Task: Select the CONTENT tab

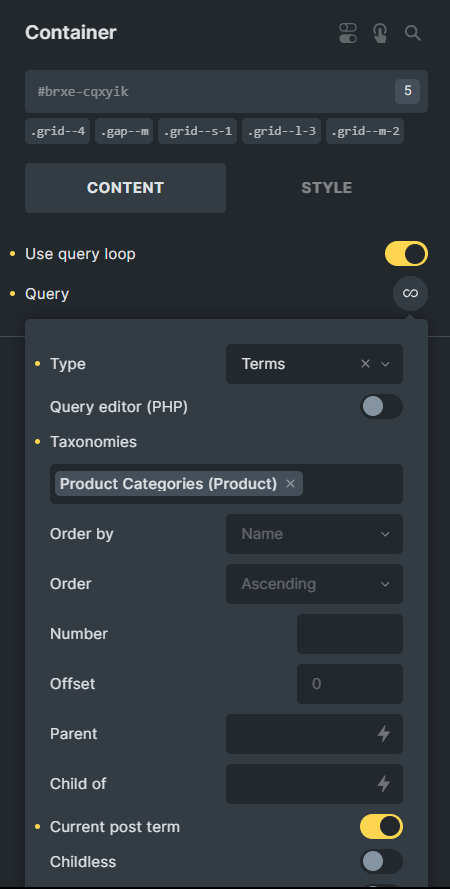Action: coord(125,188)
